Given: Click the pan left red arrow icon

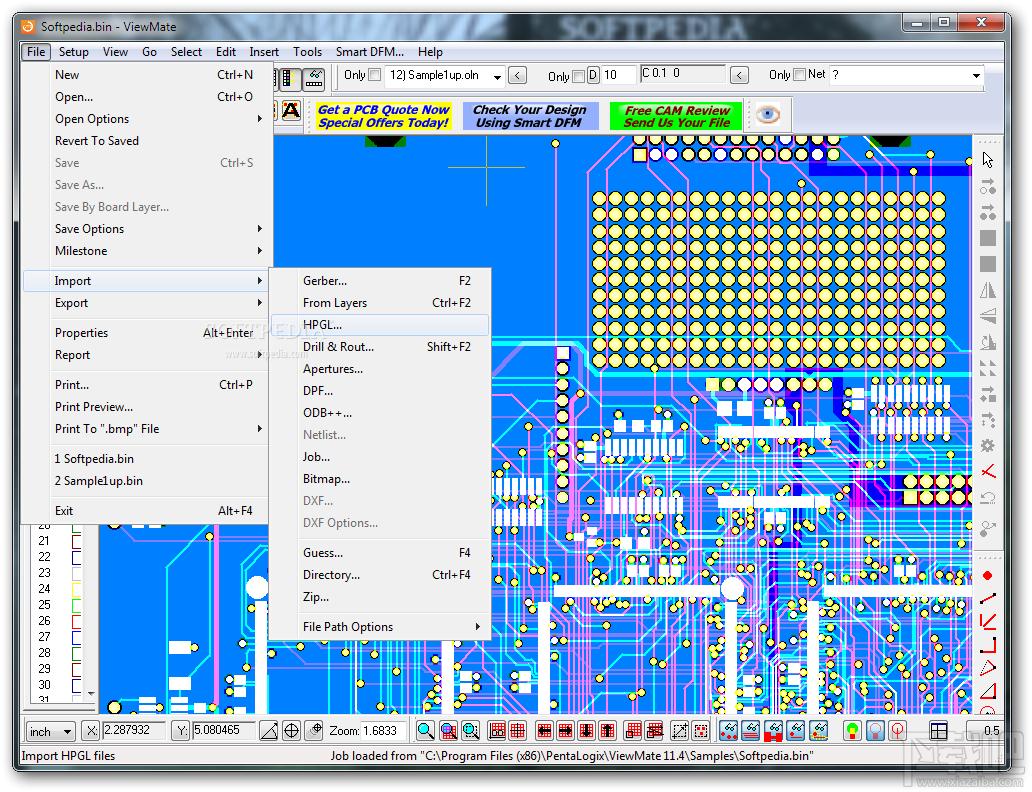Looking at the screenshot, I should click(x=544, y=730).
